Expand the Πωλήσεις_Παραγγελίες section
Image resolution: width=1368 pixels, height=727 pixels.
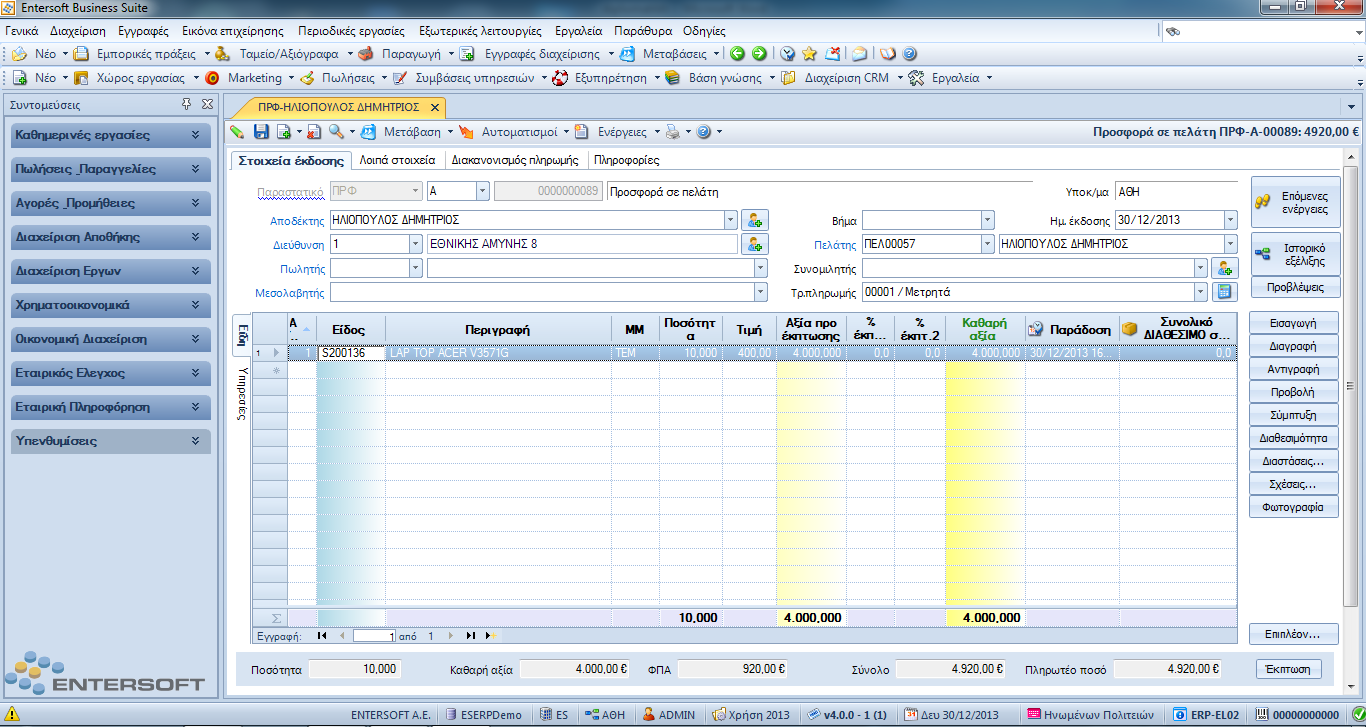110,168
